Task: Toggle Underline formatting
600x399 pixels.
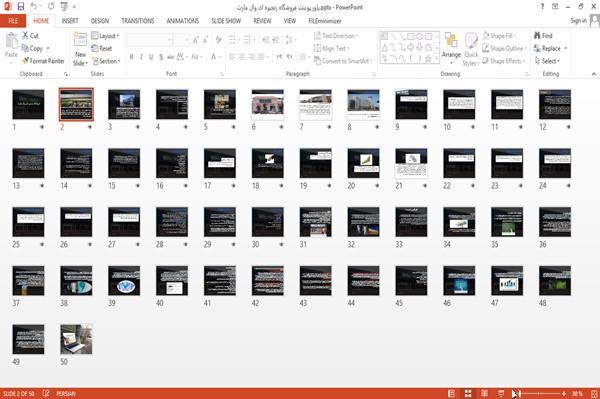Action: point(151,57)
